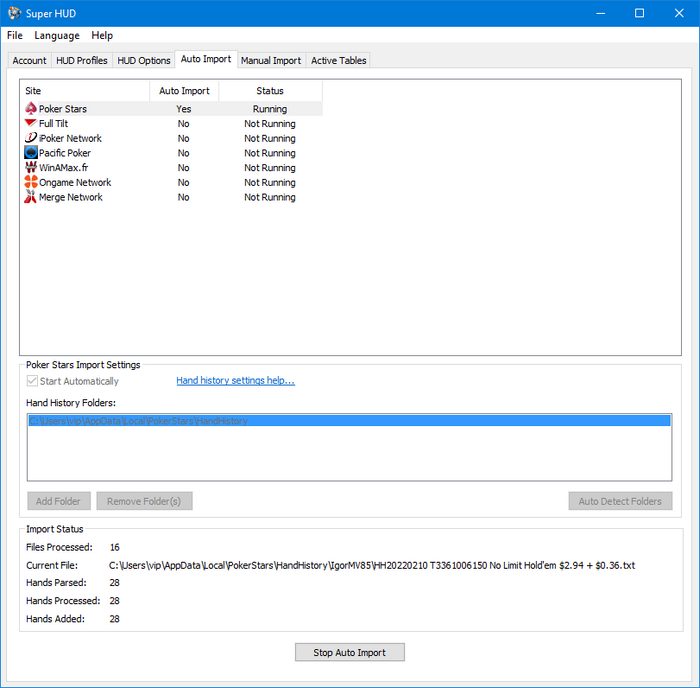
Task: Click the Not Running status for Full Tilt
Action: click(x=270, y=123)
